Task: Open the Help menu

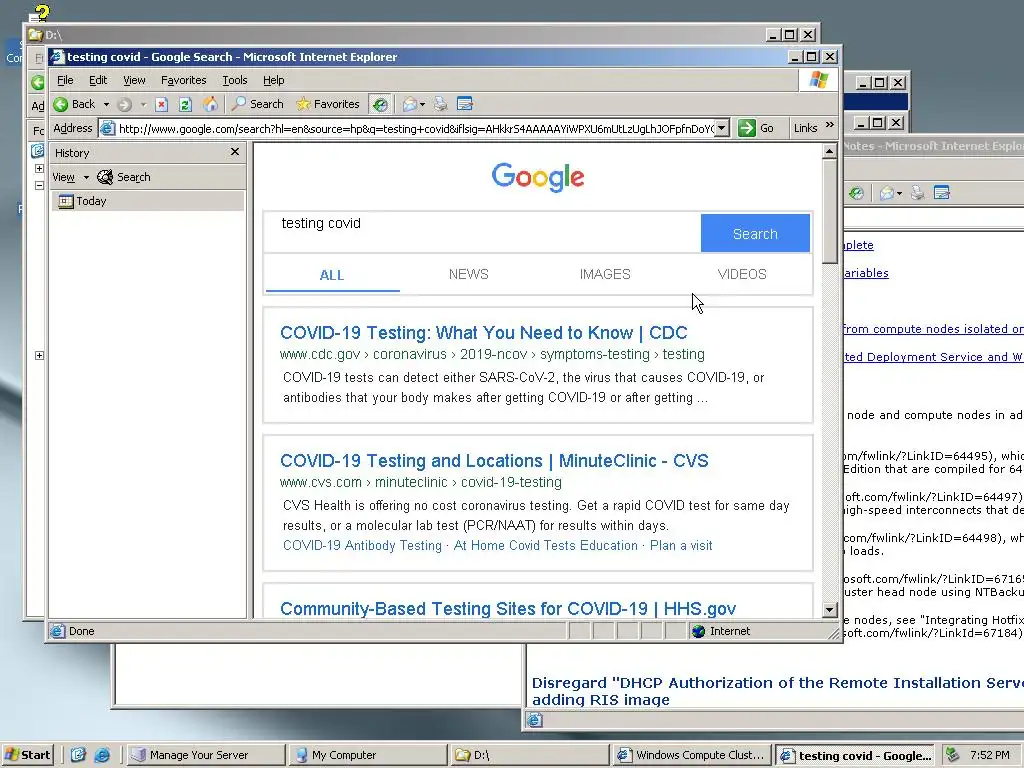Action: (x=274, y=80)
